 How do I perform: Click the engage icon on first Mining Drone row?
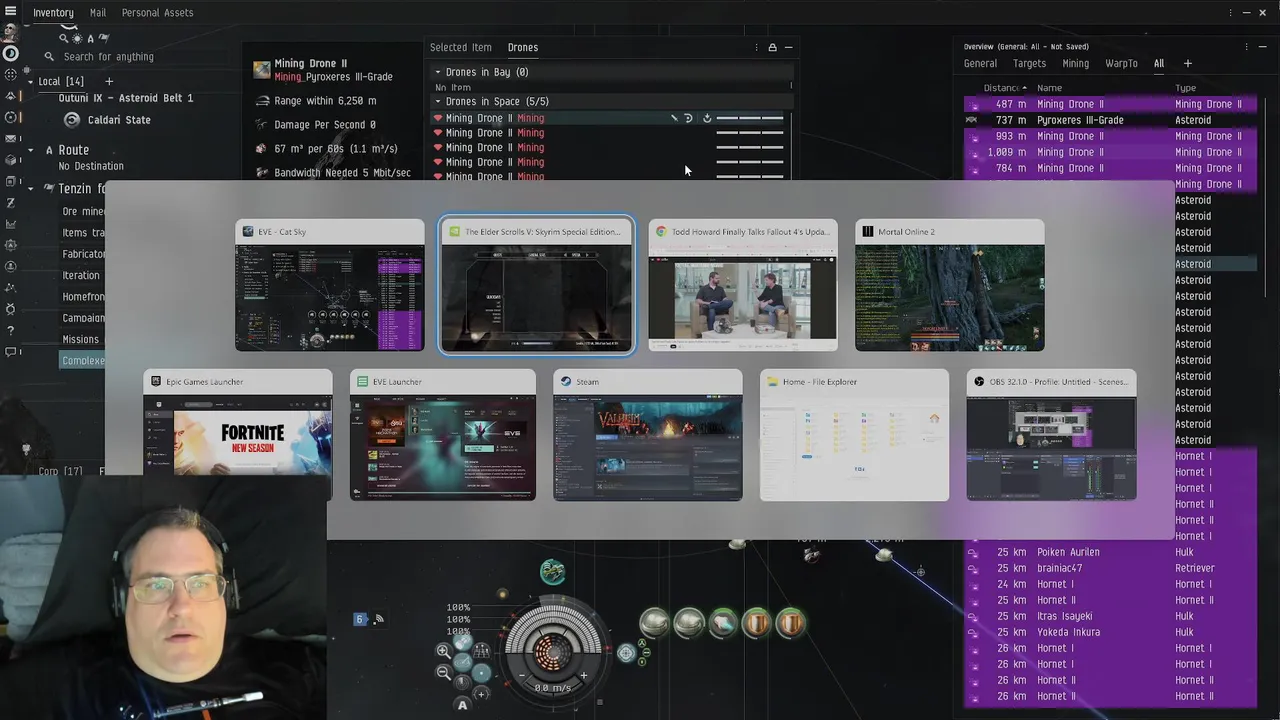coord(673,118)
